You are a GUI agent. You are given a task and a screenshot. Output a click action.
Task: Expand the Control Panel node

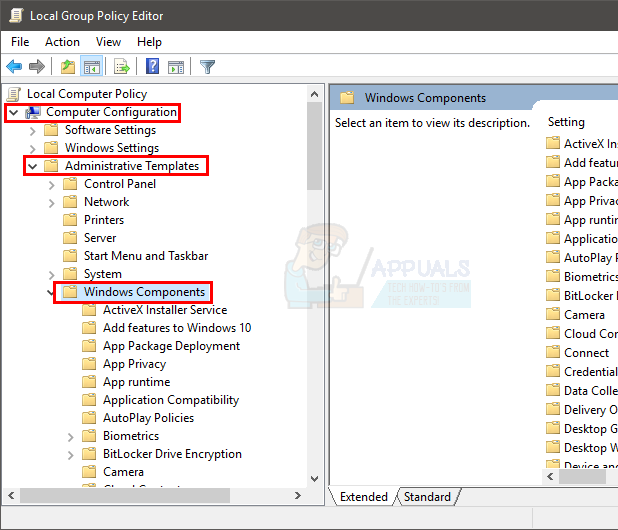click(x=52, y=184)
